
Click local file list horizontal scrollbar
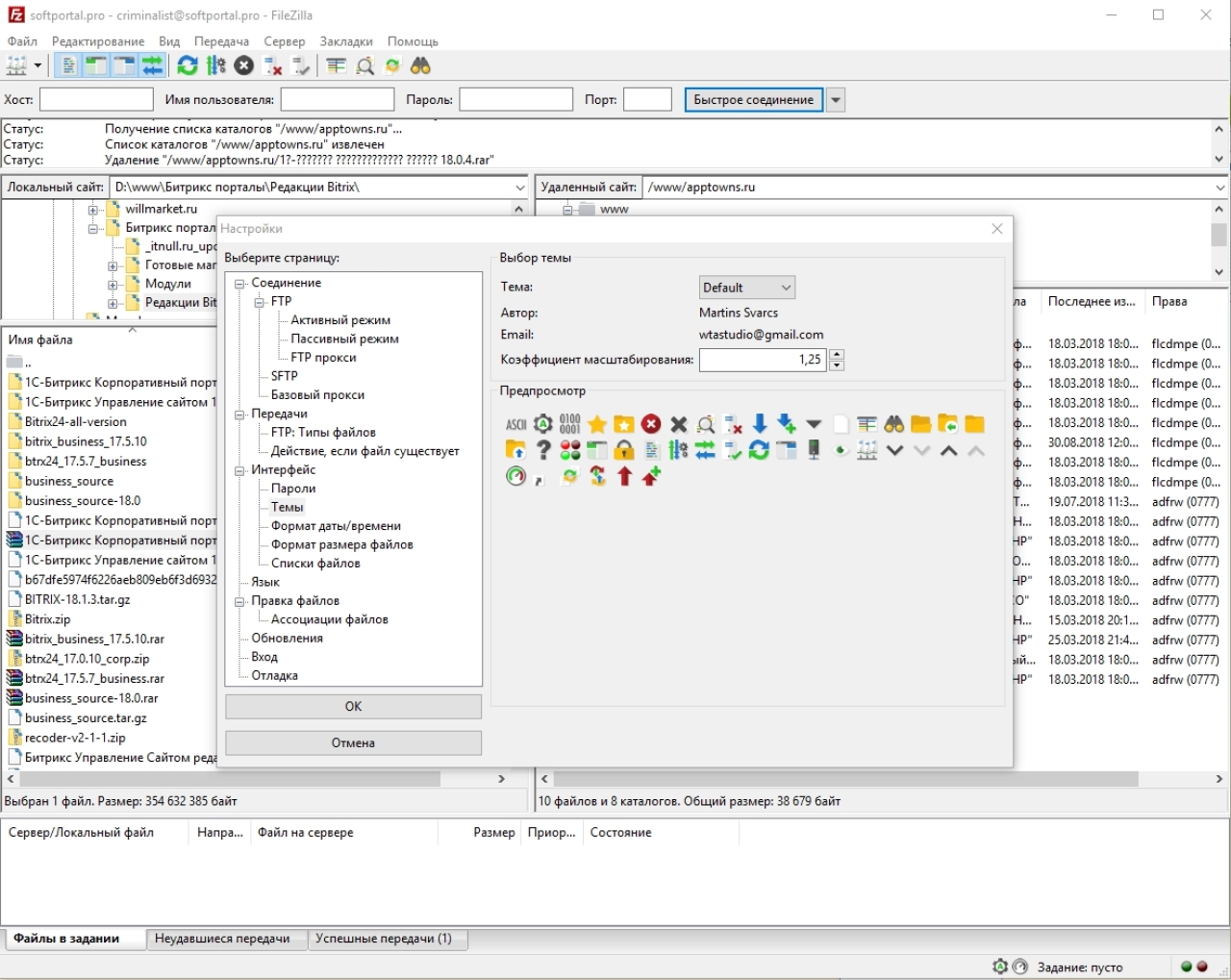click(x=229, y=779)
